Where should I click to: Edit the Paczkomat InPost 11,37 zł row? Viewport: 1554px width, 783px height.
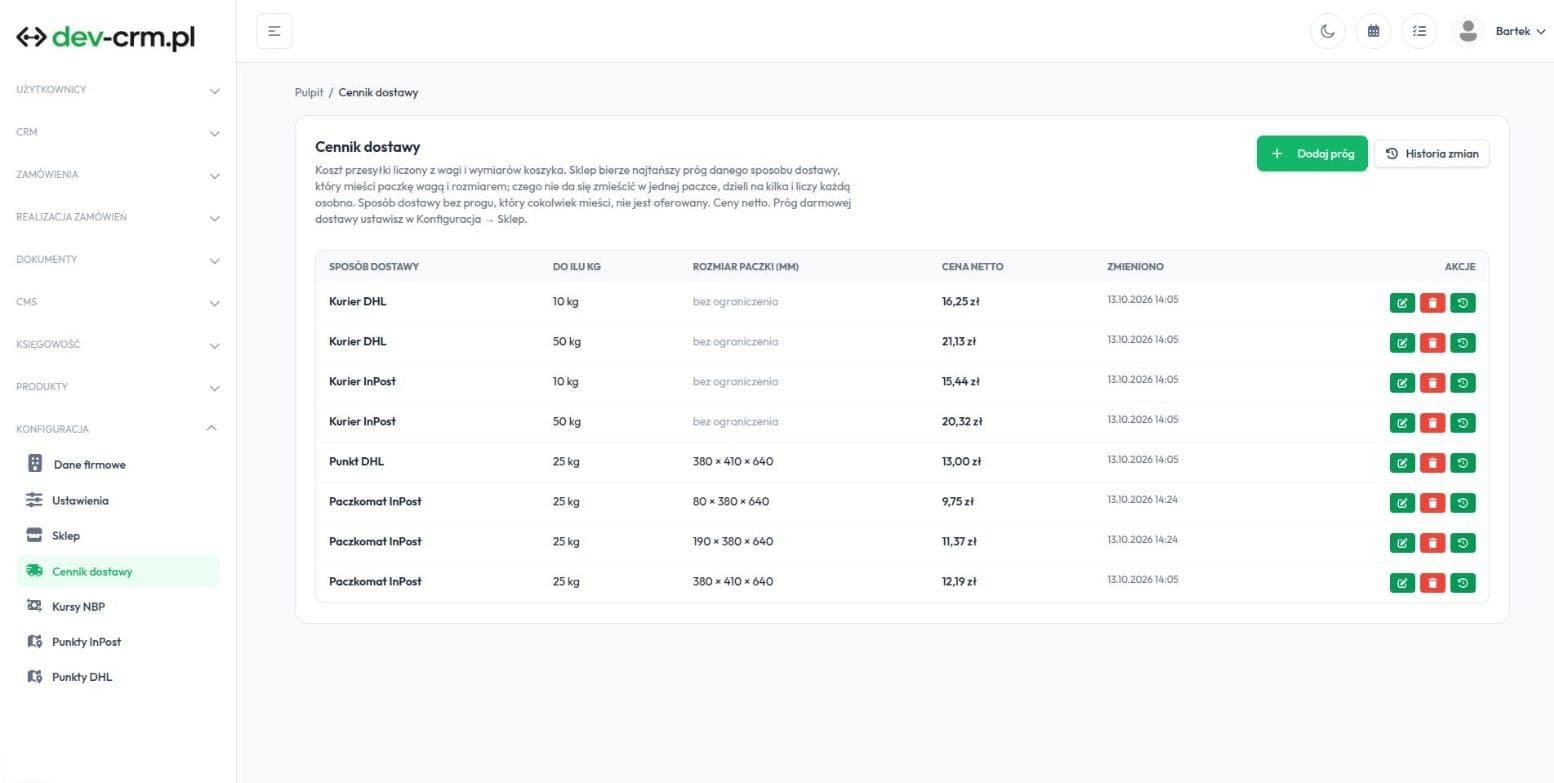click(x=1402, y=543)
